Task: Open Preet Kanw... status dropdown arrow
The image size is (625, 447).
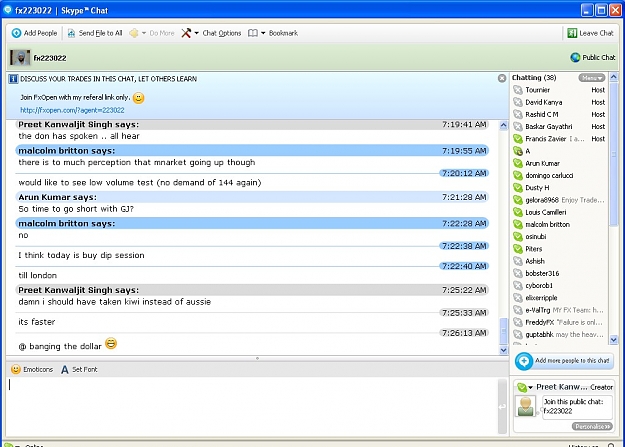Action: click(531, 388)
